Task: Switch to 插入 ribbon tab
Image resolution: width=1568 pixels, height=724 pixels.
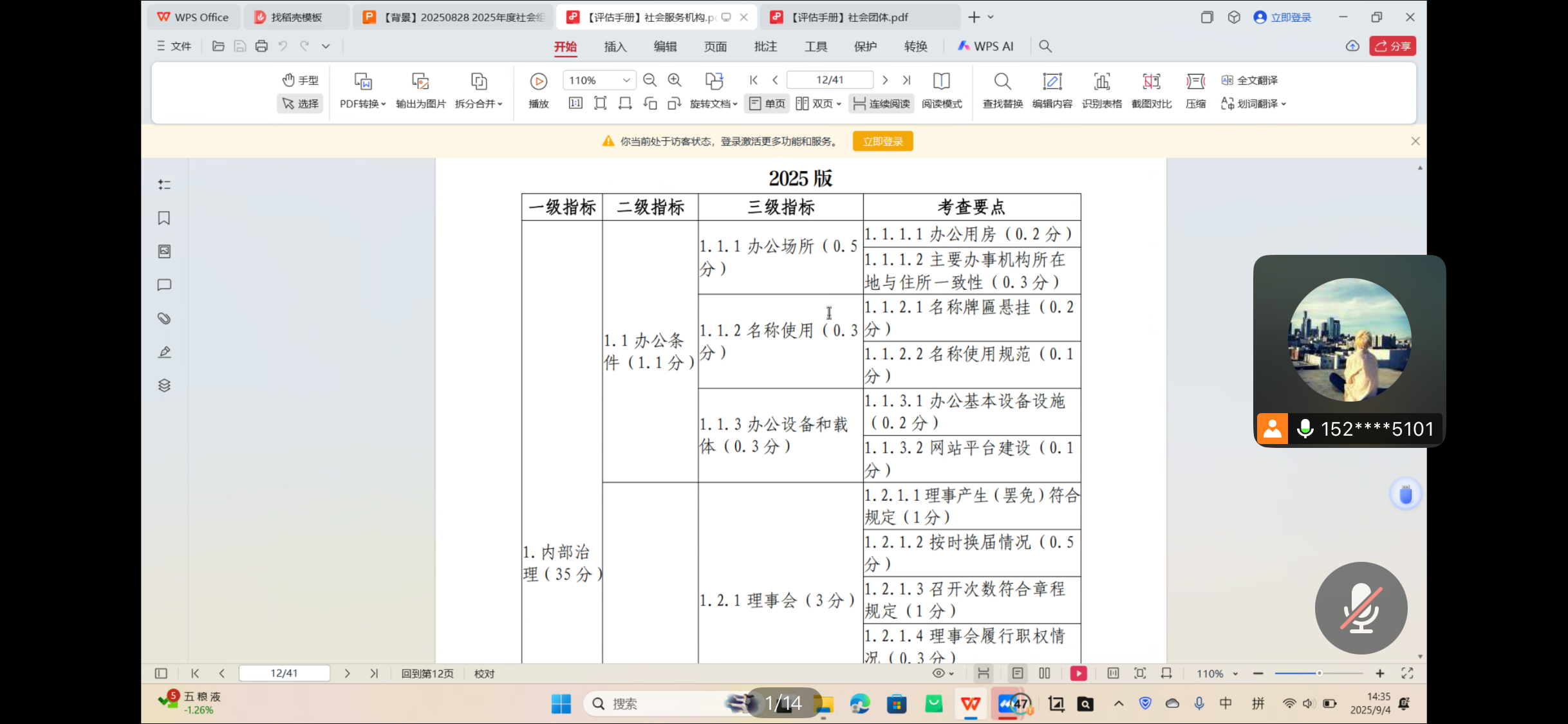Action: 615,46
